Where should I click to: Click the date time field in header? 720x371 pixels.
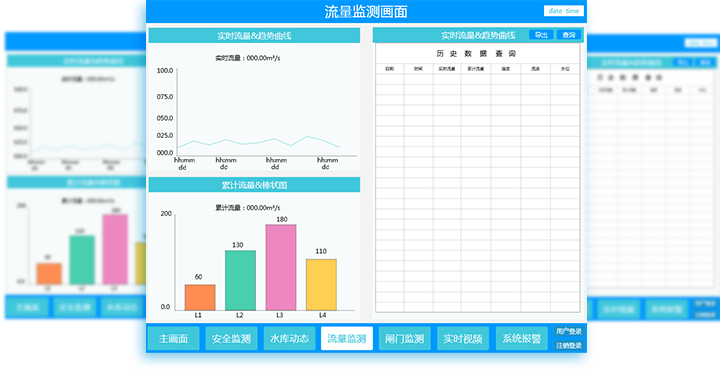(x=564, y=11)
